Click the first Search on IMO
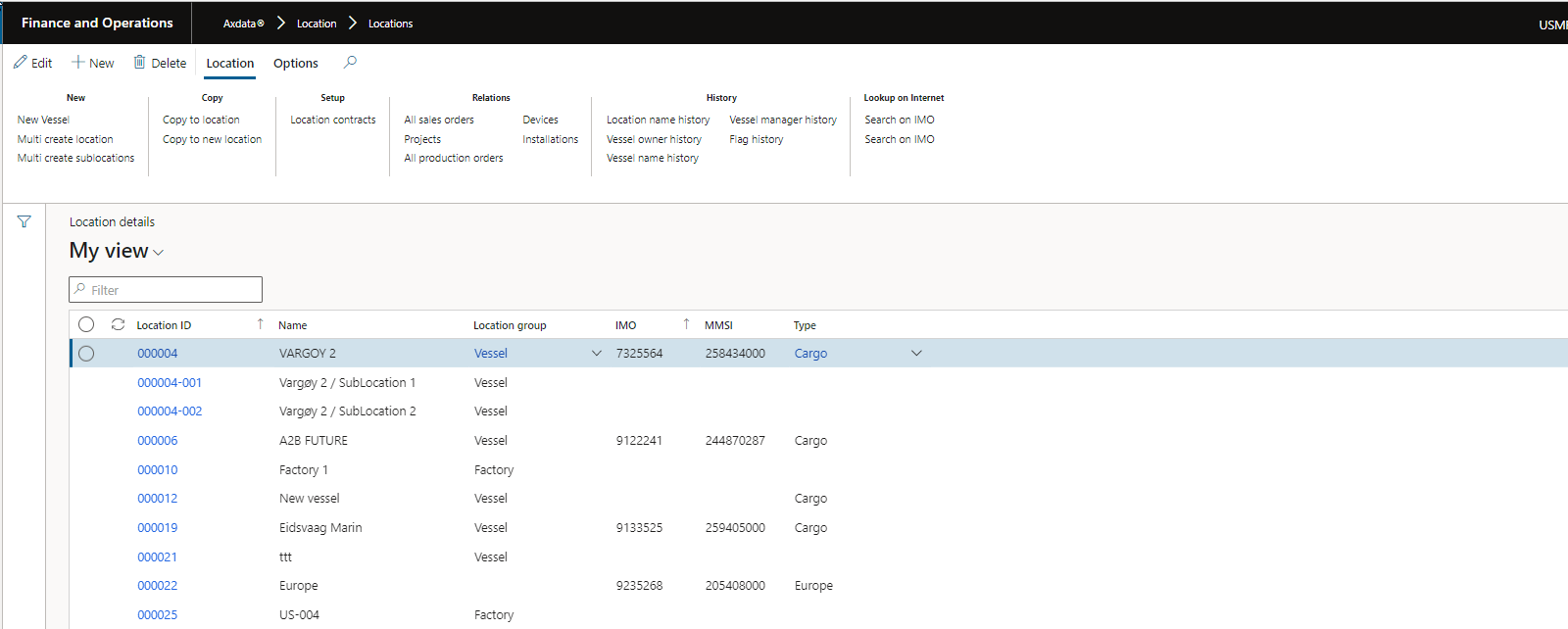The height and width of the screenshot is (629, 1568). coord(900,120)
